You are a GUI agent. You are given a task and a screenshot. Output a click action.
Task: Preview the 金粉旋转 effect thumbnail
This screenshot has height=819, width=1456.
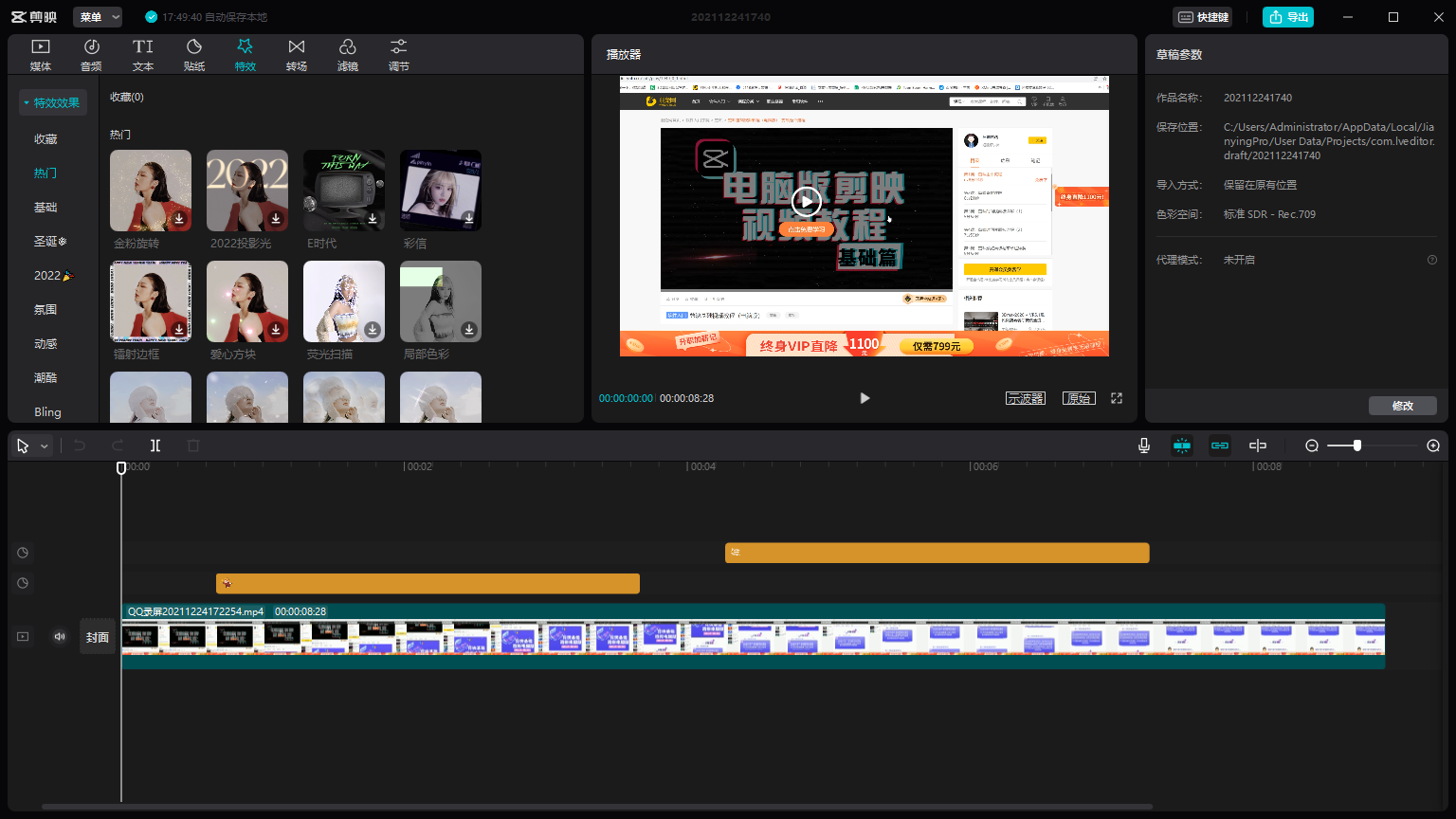click(x=151, y=191)
